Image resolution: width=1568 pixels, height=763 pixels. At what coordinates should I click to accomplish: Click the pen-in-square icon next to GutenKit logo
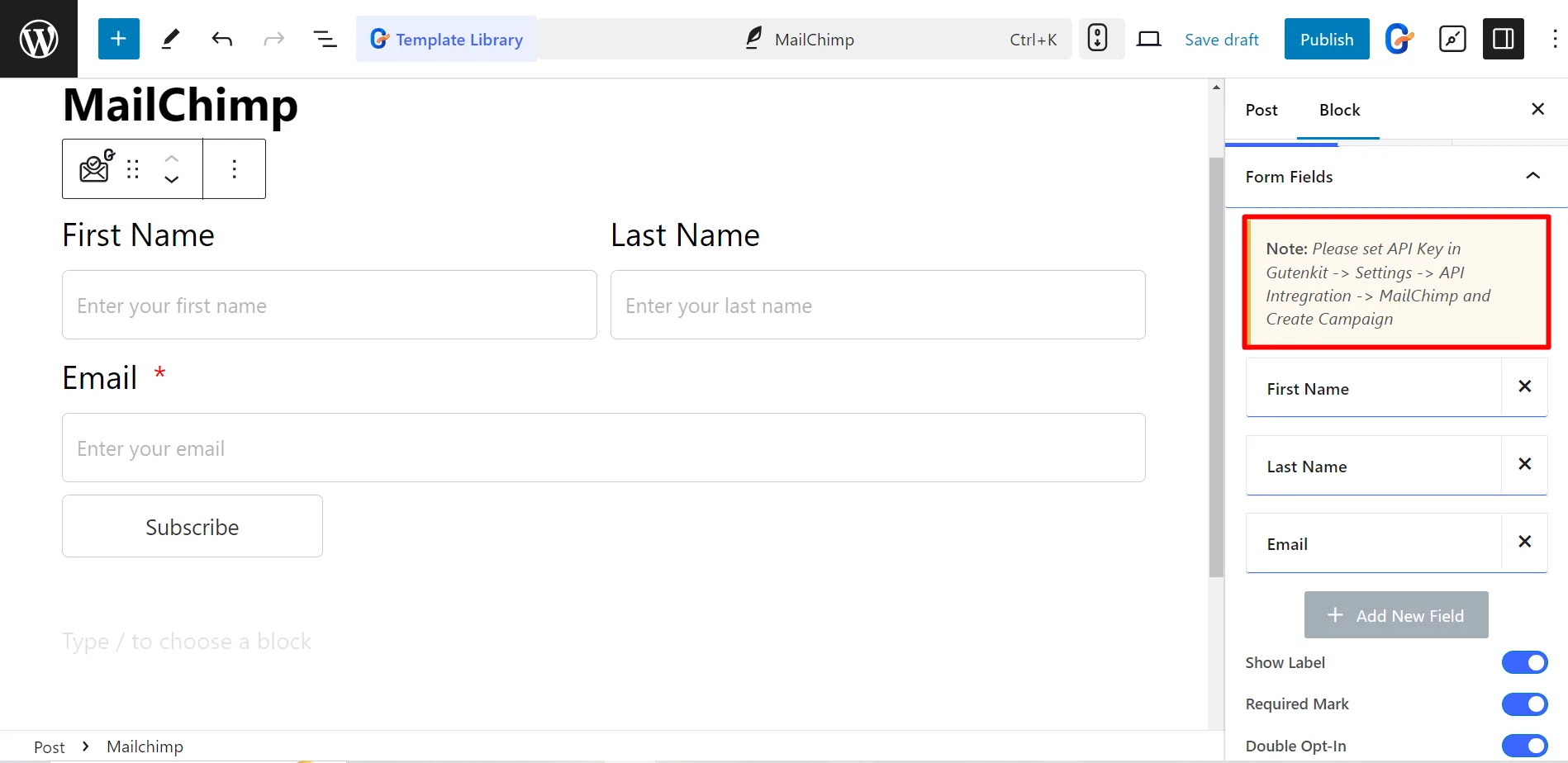coord(1452,39)
